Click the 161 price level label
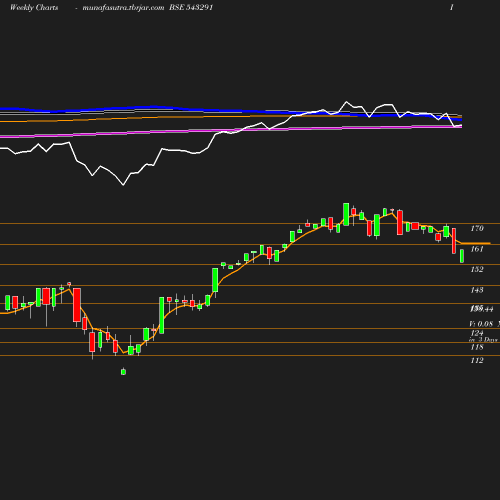500x500 pixels. 477,249
